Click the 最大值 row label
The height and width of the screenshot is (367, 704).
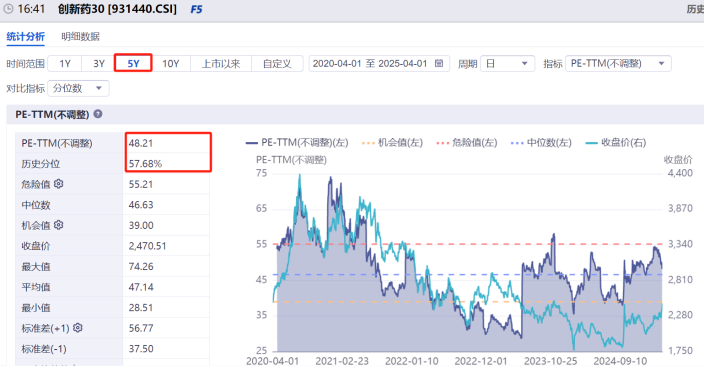point(36,266)
